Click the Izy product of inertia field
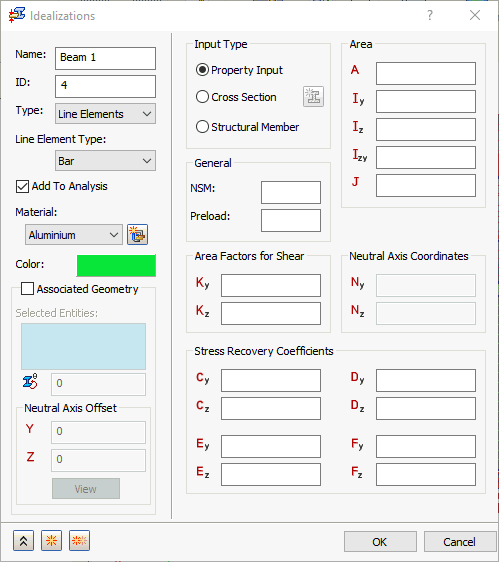The width and height of the screenshot is (499, 562). (426, 157)
